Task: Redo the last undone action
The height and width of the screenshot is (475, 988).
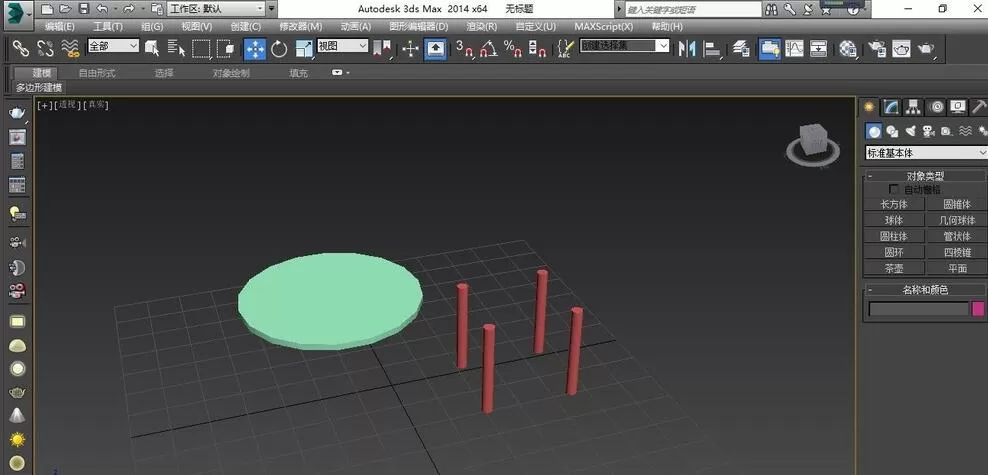Action: tap(129, 9)
